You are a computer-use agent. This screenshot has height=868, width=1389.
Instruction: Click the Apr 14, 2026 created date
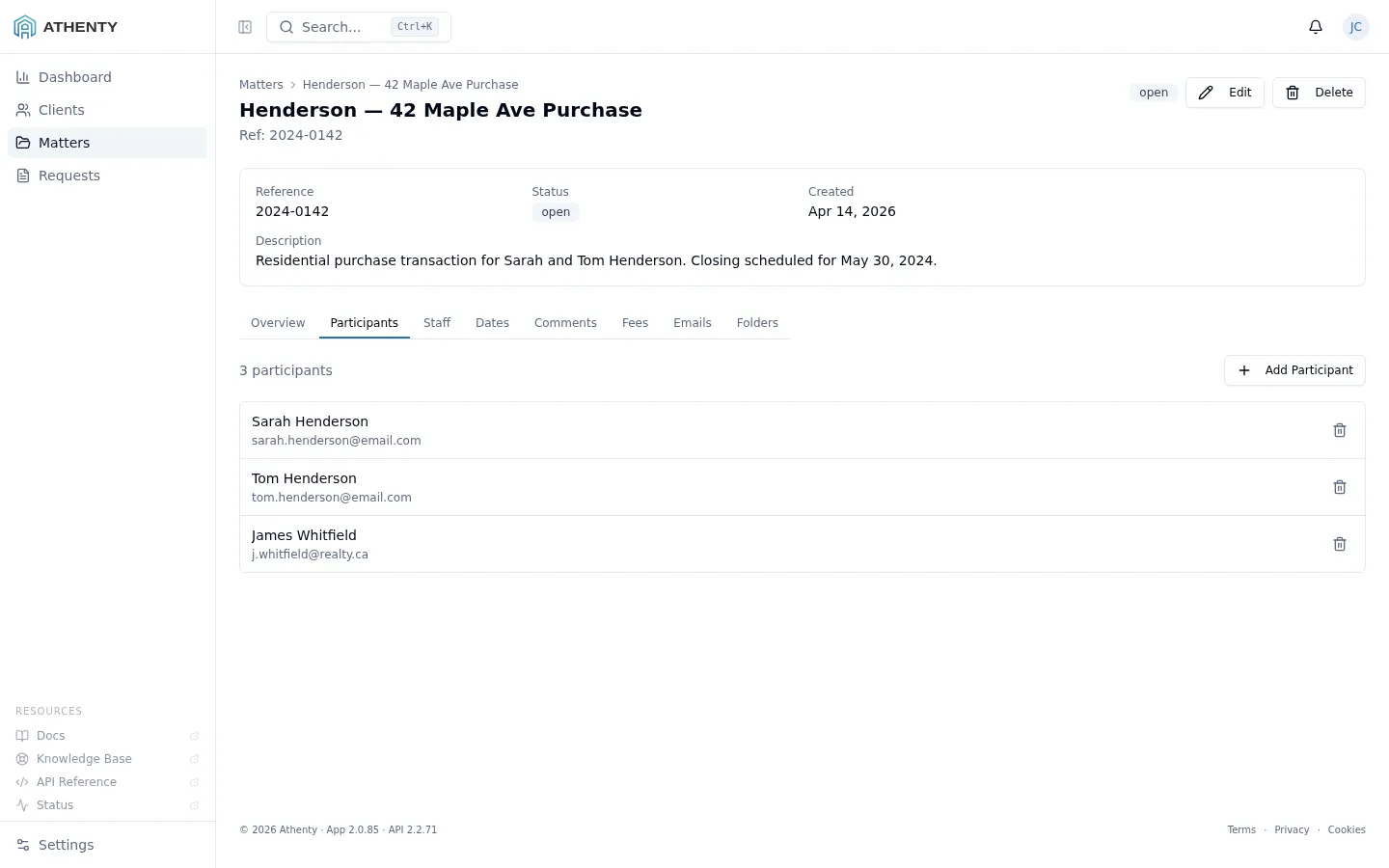852,211
